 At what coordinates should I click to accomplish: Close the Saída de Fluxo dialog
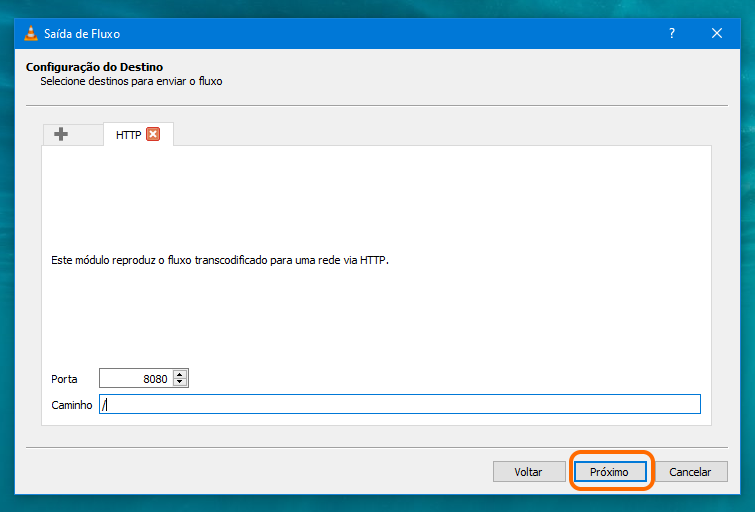click(716, 33)
